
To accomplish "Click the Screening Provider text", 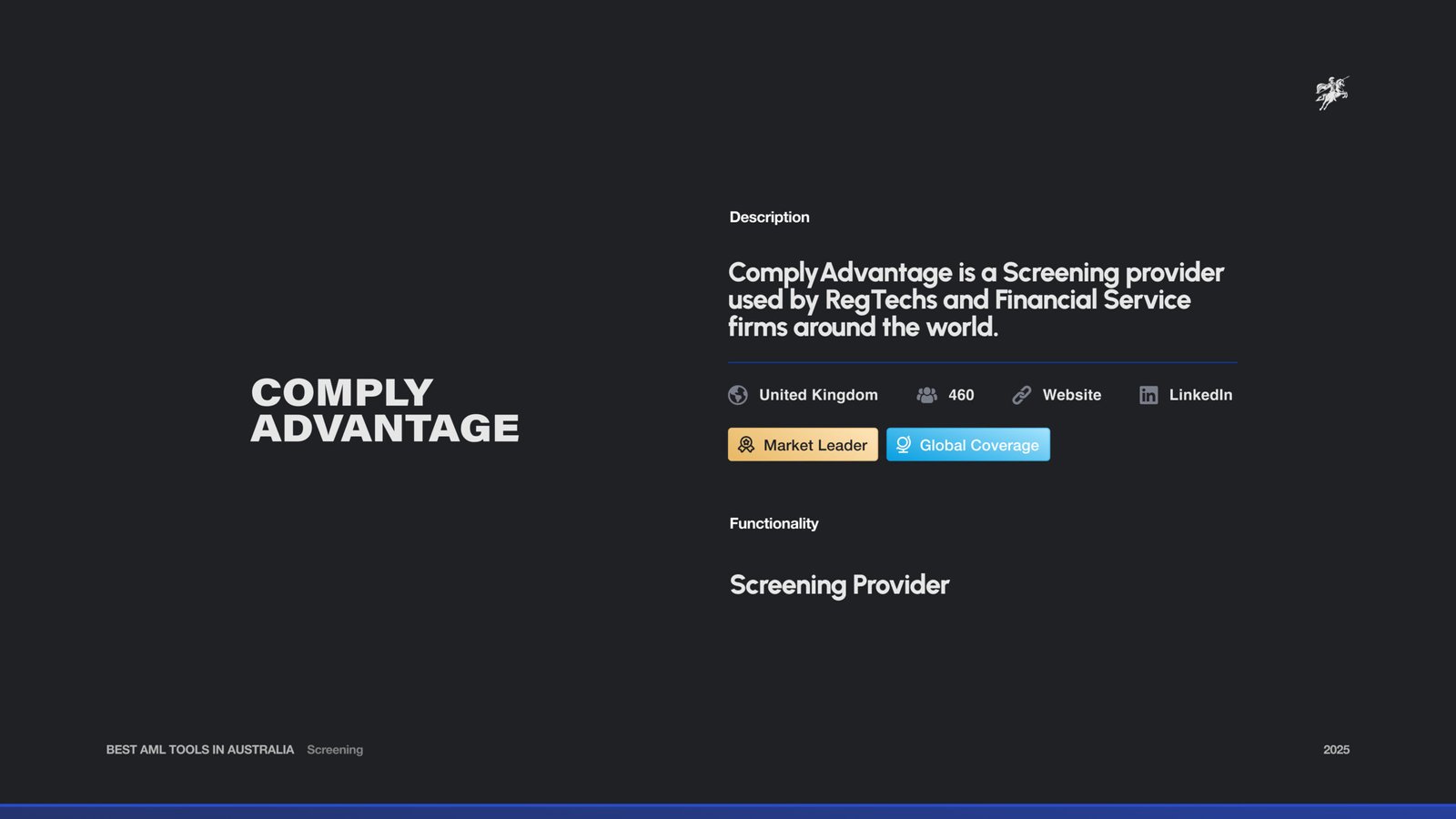I will [x=839, y=584].
